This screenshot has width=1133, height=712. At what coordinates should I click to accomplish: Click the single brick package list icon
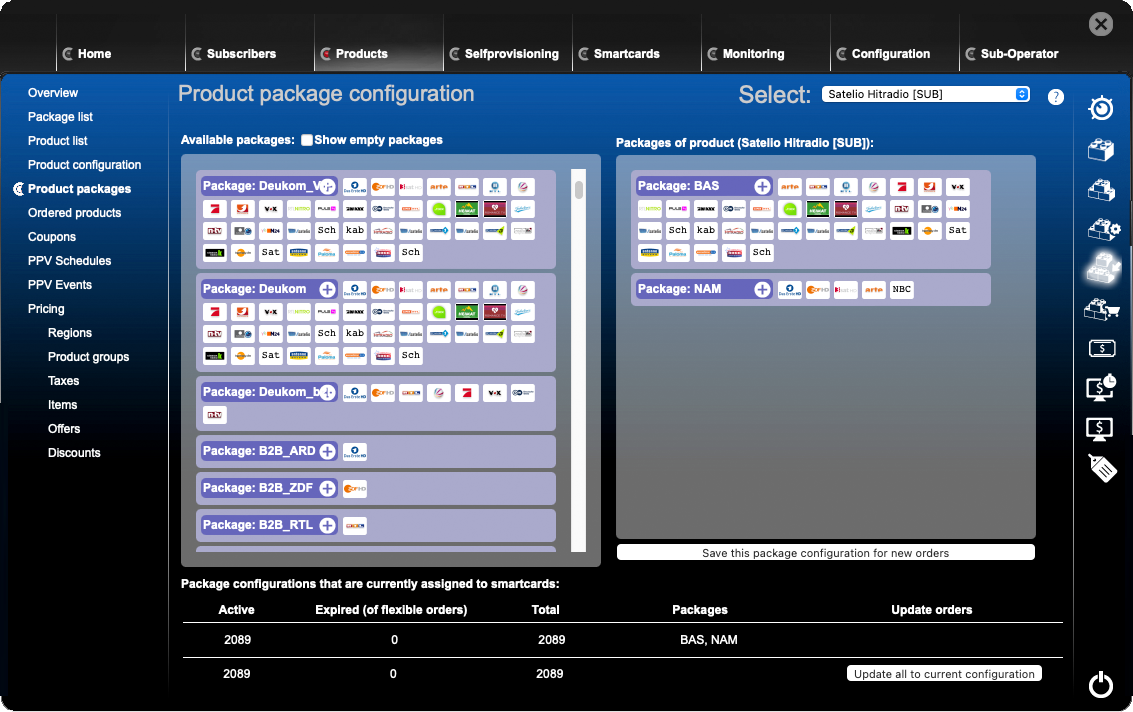pyautogui.click(x=1101, y=149)
